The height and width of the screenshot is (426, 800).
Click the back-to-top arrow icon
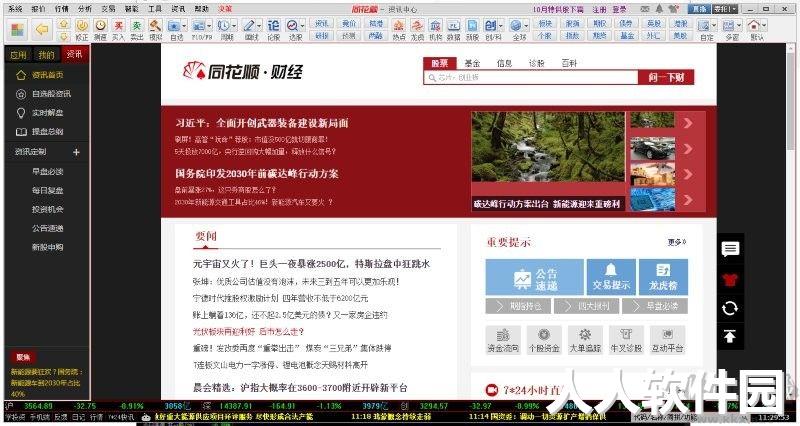point(730,336)
